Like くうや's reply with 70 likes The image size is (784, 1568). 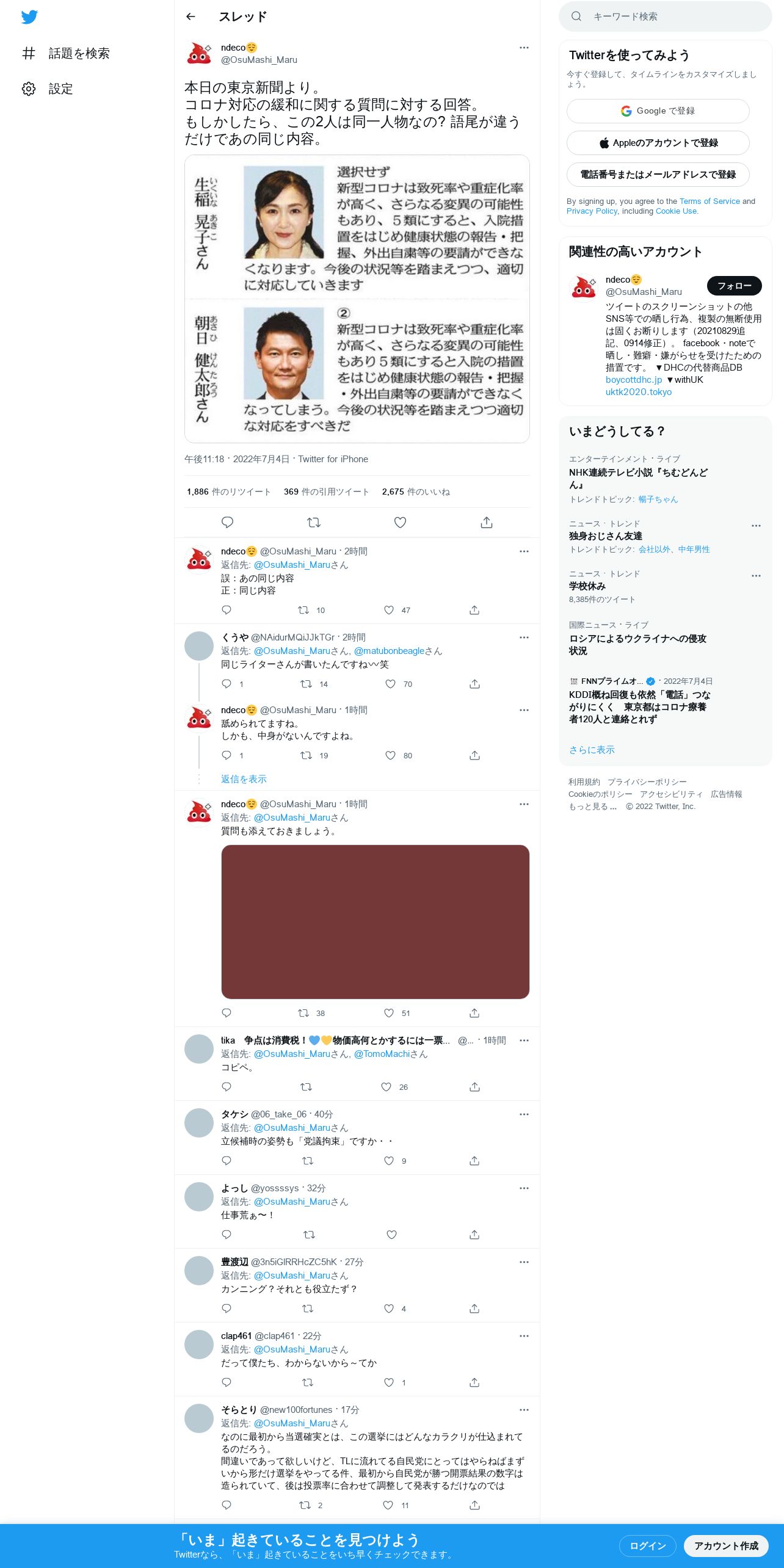coord(391,684)
